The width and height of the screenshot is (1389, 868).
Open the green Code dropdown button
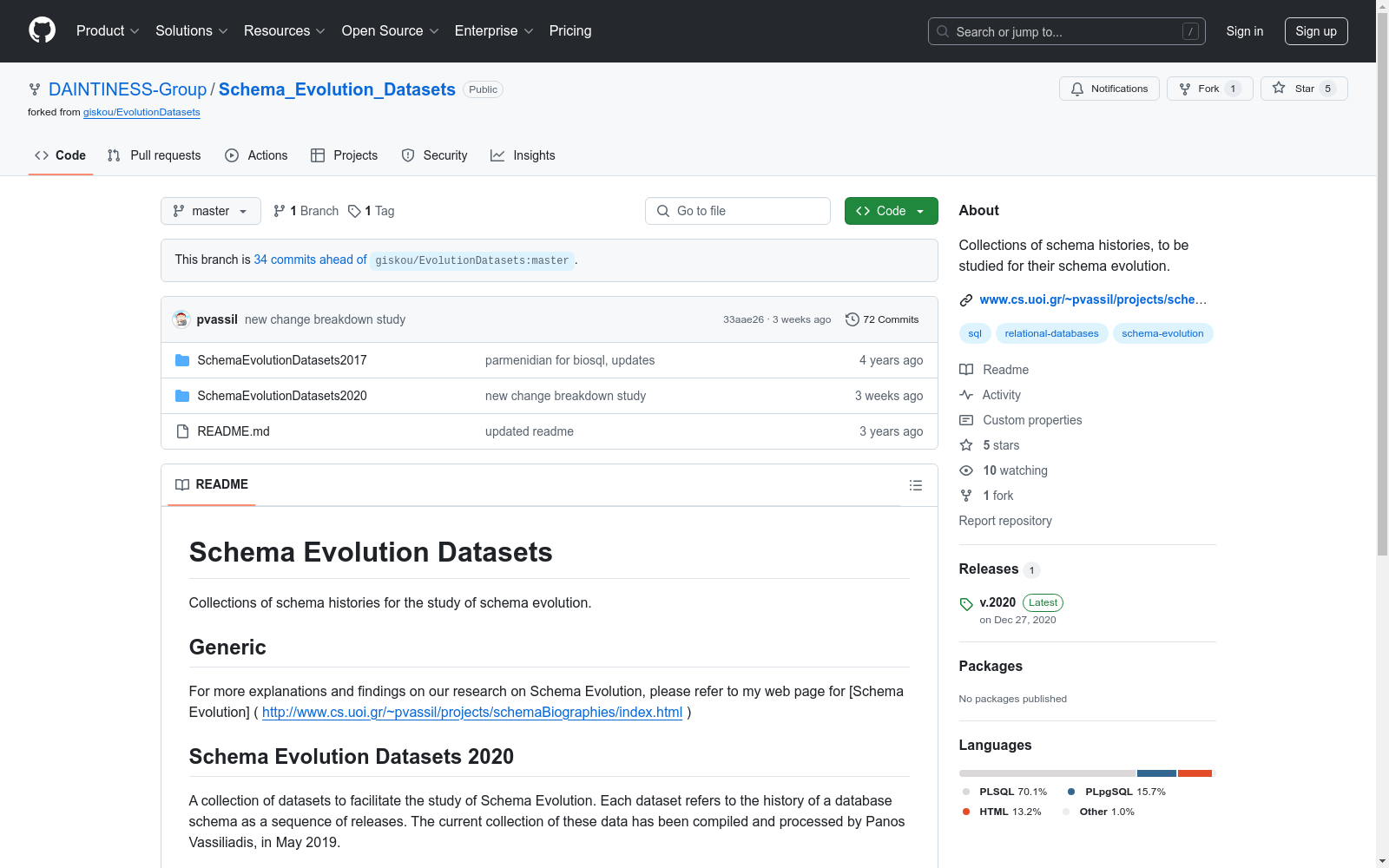coord(892,211)
